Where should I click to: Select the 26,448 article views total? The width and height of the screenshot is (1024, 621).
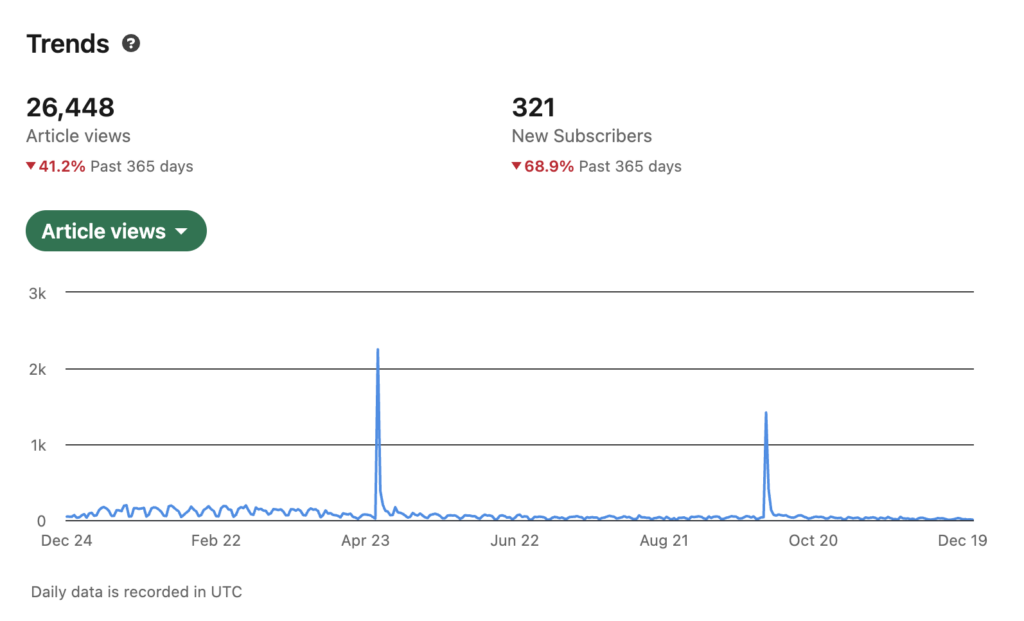[x=70, y=107]
